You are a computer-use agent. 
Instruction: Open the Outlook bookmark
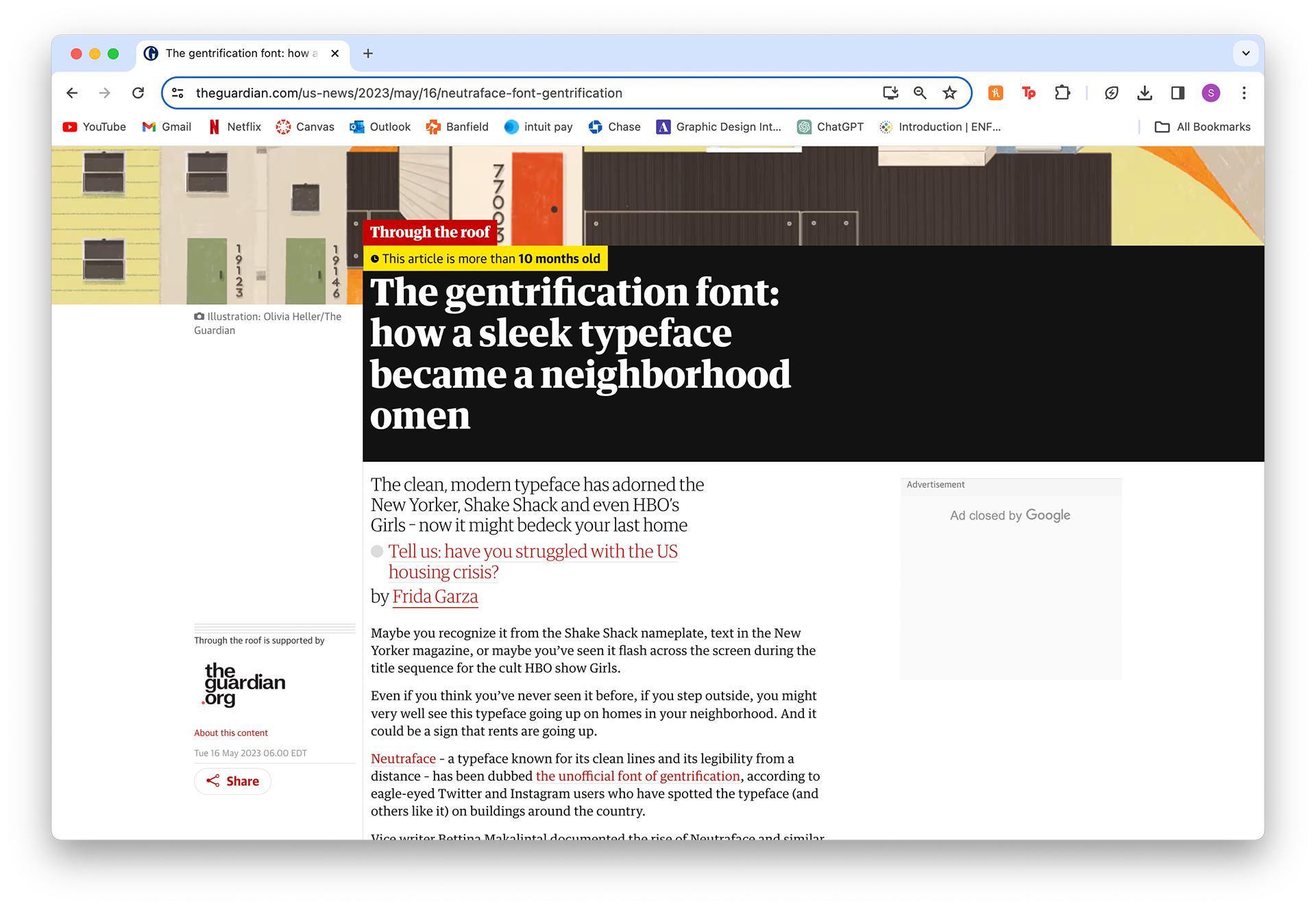click(x=380, y=127)
